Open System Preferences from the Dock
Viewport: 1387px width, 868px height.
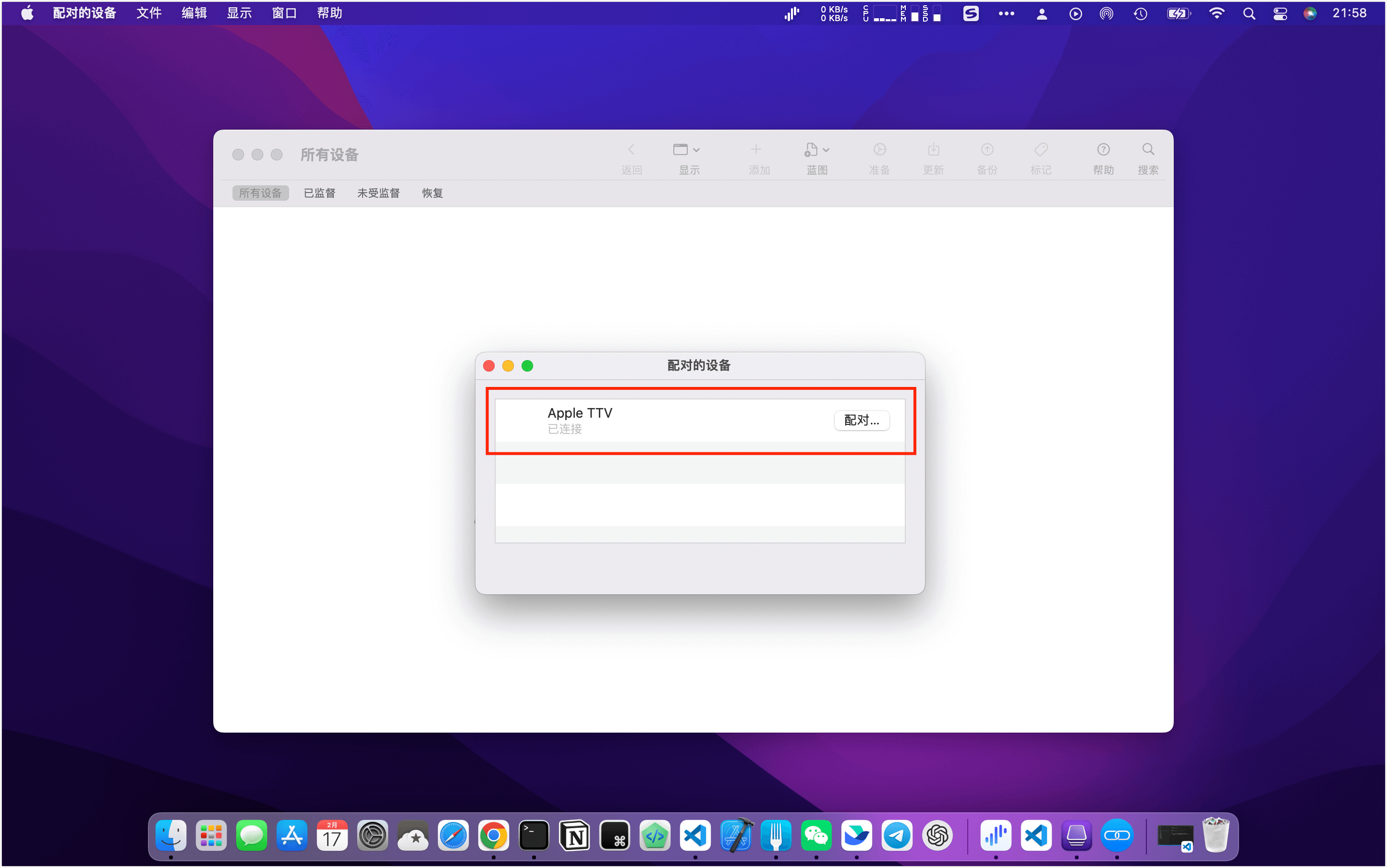tap(372, 835)
